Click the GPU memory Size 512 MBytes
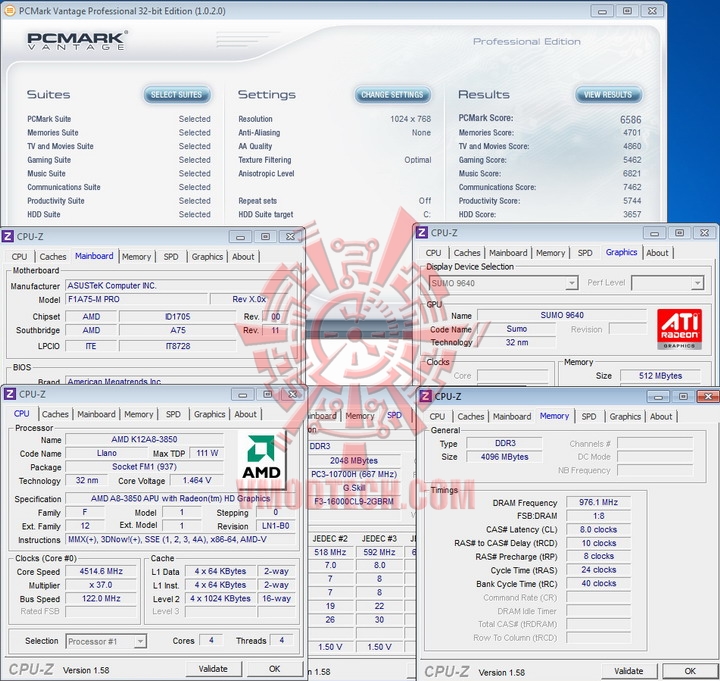Screen dimensions: 720x681 [x=660, y=376]
